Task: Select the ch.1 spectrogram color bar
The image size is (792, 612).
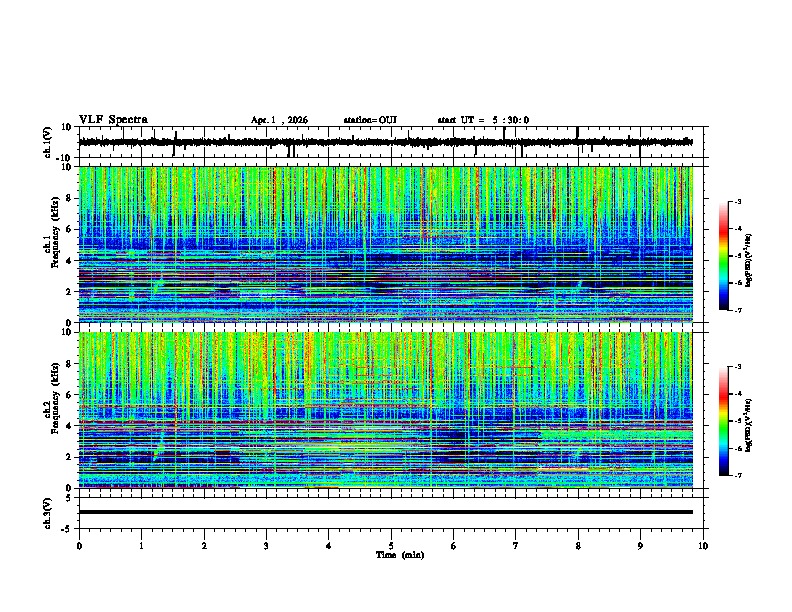Action: [724, 256]
